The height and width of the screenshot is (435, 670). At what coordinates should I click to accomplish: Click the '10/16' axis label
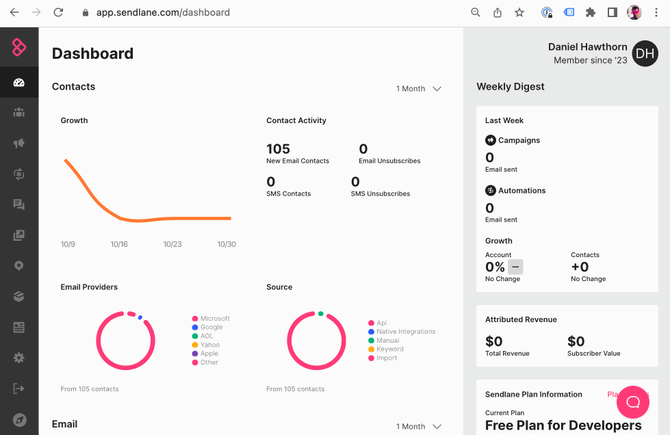pos(119,244)
